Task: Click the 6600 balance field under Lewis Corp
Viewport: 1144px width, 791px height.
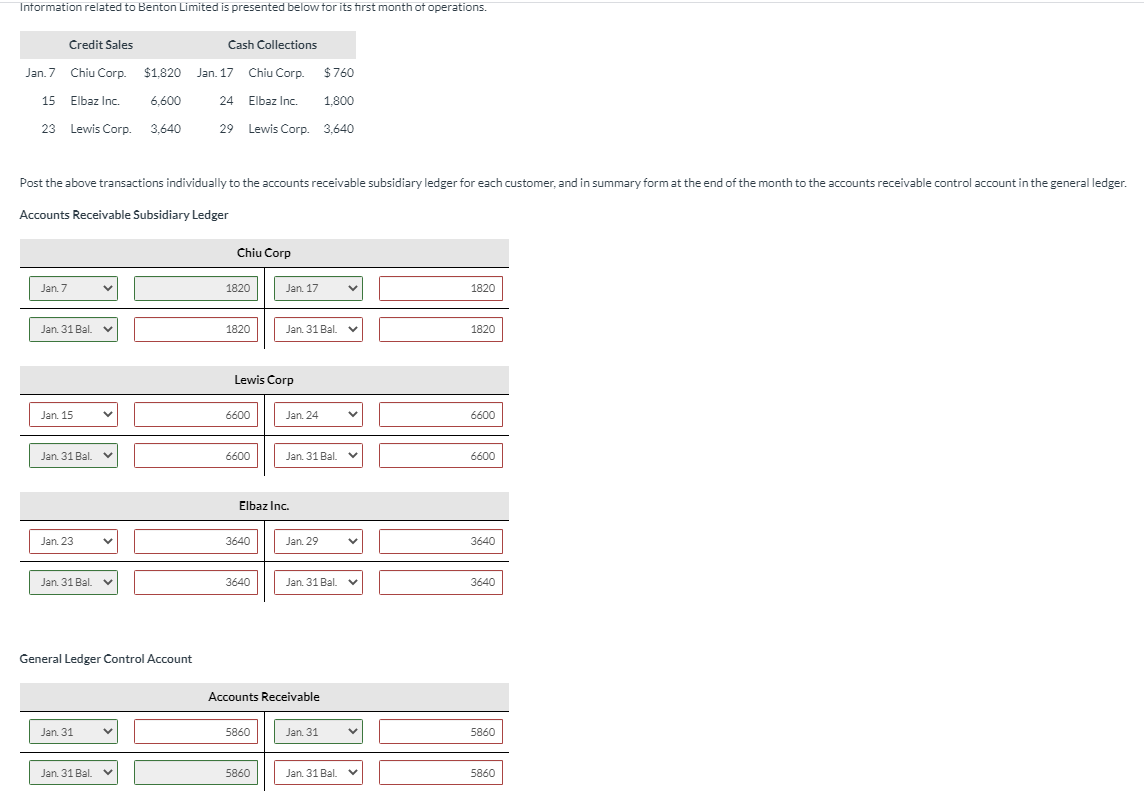Action: click(x=195, y=455)
